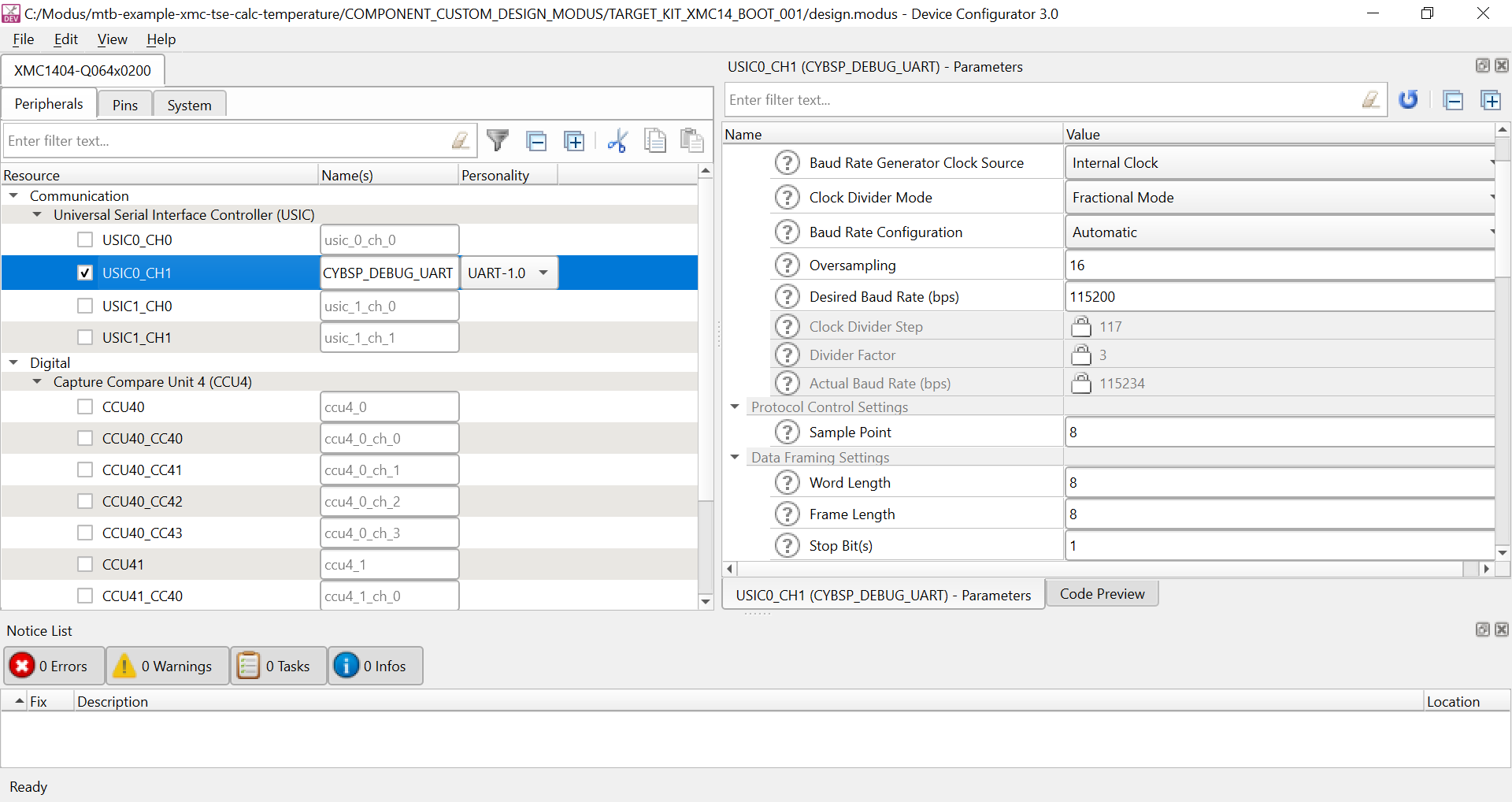Click the cut scissors icon
The image size is (1512, 802).
pyautogui.click(x=617, y=141)
